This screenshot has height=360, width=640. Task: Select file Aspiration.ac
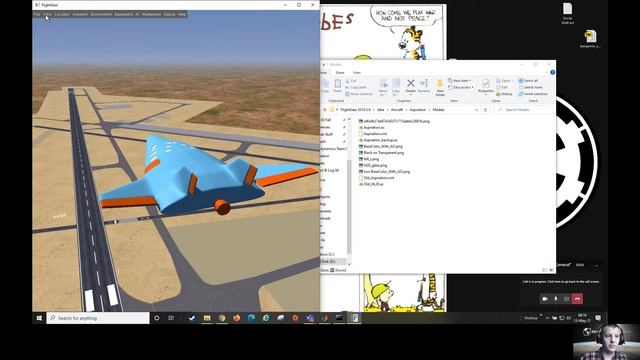pyautogui.click(x=371, y=127)
